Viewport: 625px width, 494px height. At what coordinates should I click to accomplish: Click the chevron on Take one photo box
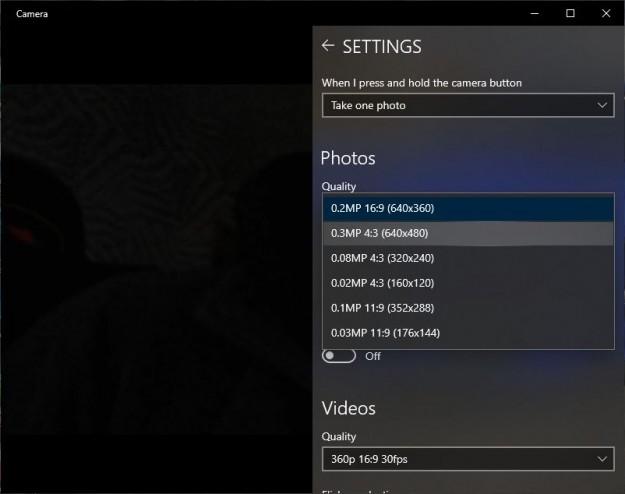click(602, 105)
